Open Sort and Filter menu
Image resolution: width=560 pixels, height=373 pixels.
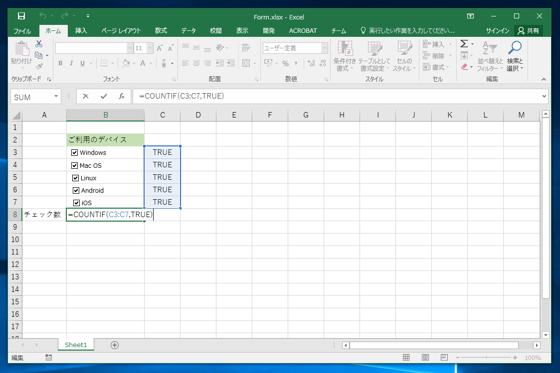pyautogui.click(x=490, y=56)
